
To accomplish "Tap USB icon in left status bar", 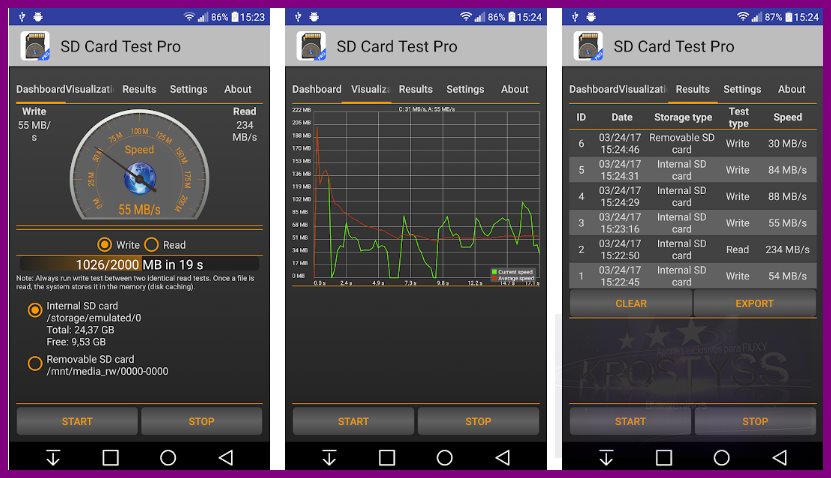I will pos(22,17).
